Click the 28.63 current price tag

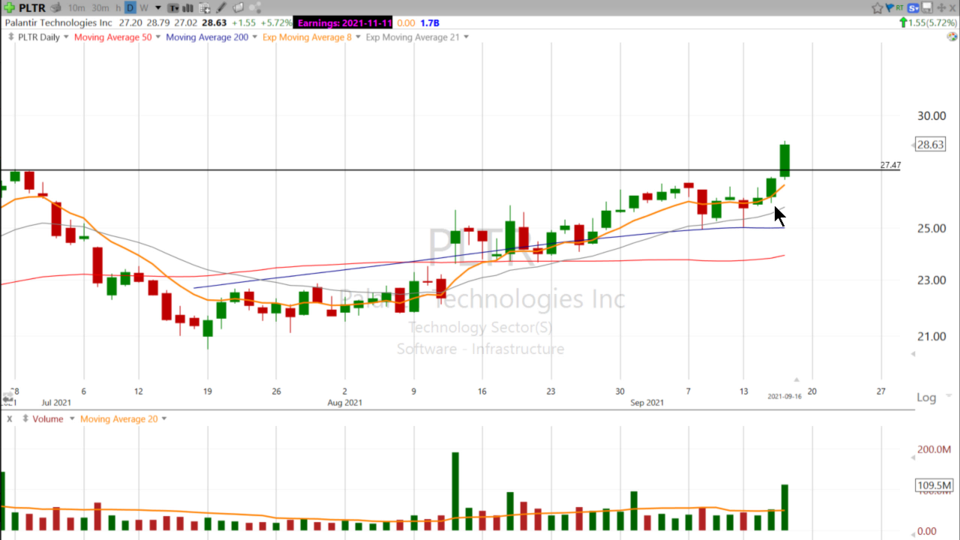930,144
